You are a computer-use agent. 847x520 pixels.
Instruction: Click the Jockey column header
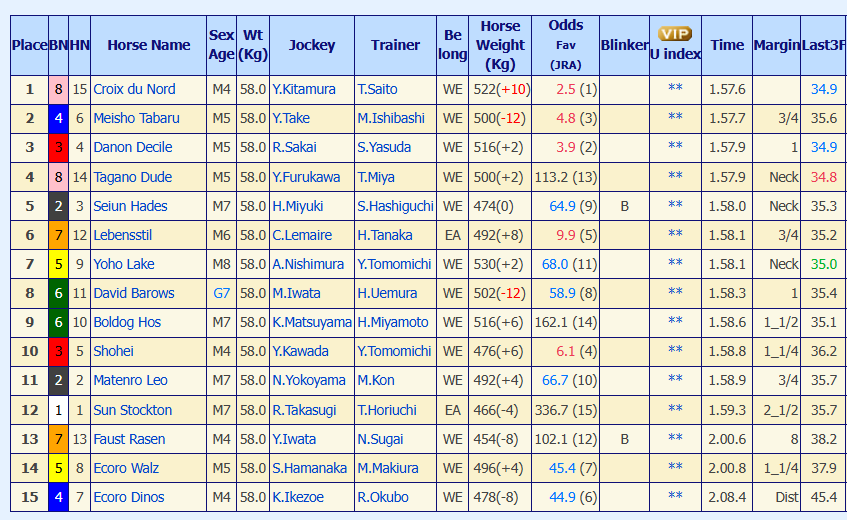(x=312, y=45)
